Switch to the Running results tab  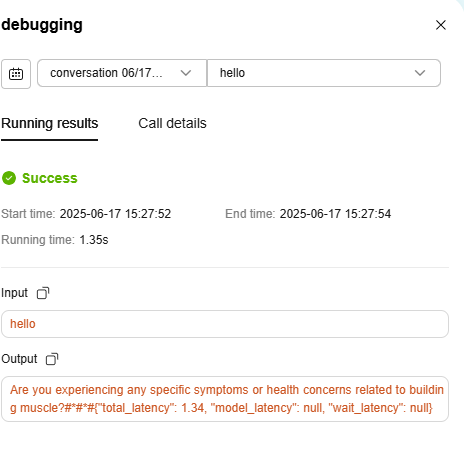point(50,123)
